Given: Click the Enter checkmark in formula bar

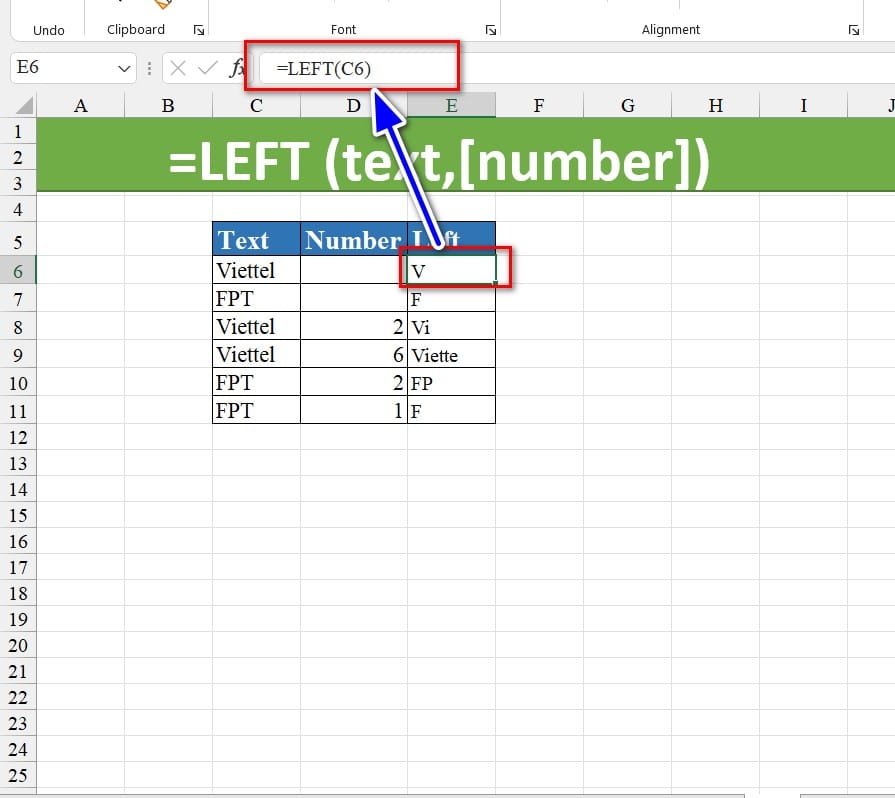Looking at the screenshot, I should [207, 69].
